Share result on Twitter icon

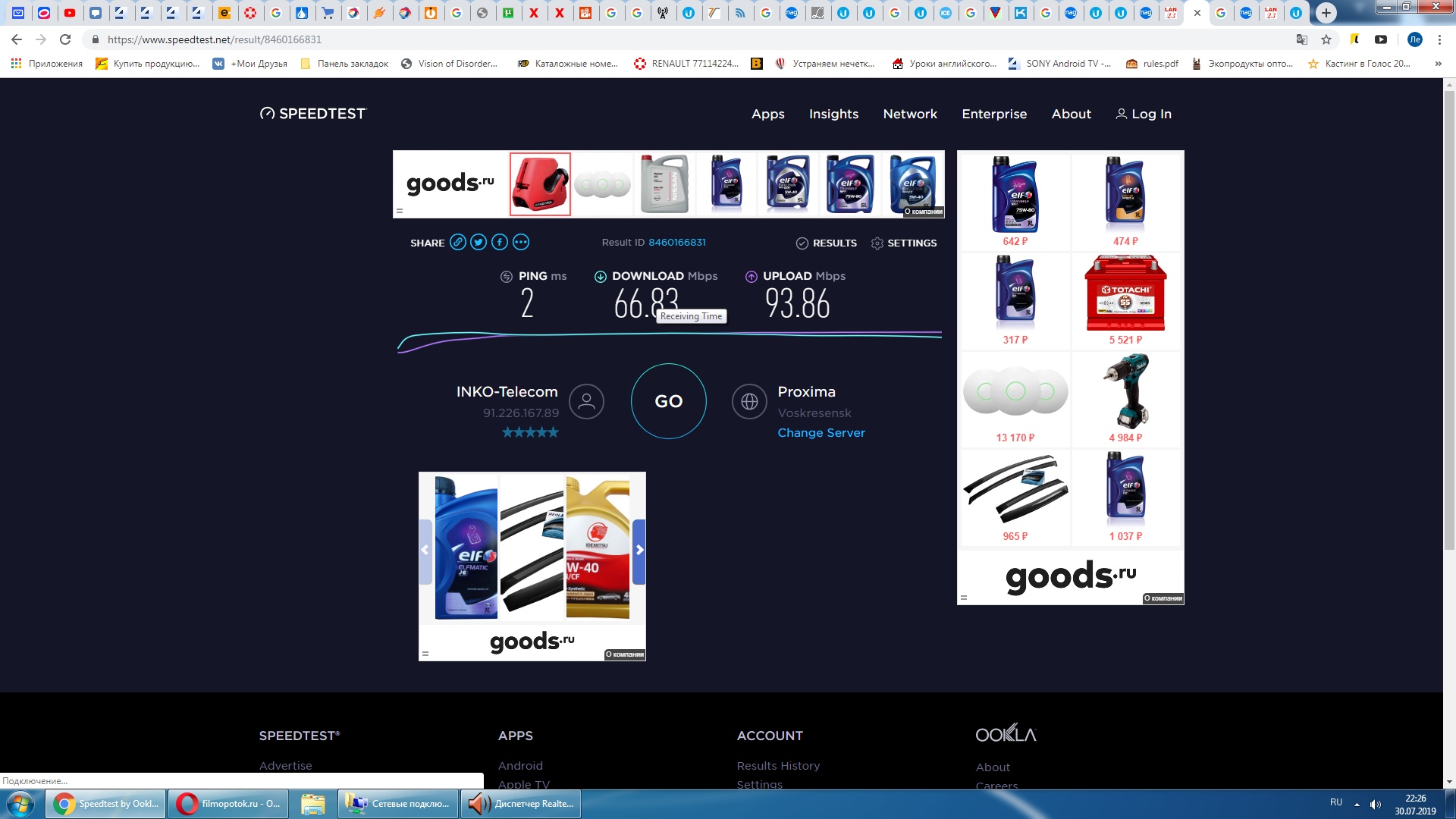coord(479,243)
